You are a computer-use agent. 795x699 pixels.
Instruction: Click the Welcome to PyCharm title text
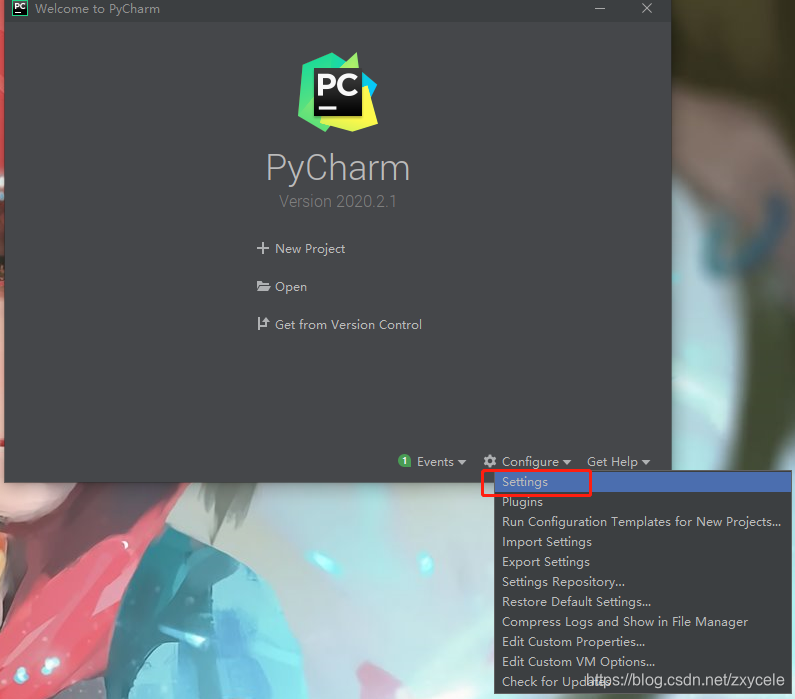tap(97, 9)
